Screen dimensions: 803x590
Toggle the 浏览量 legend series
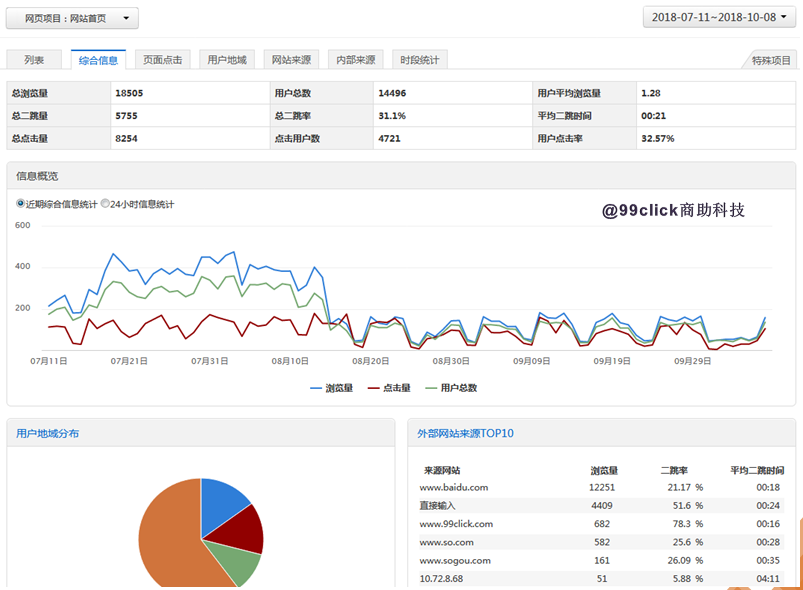[x=332, y=388]
